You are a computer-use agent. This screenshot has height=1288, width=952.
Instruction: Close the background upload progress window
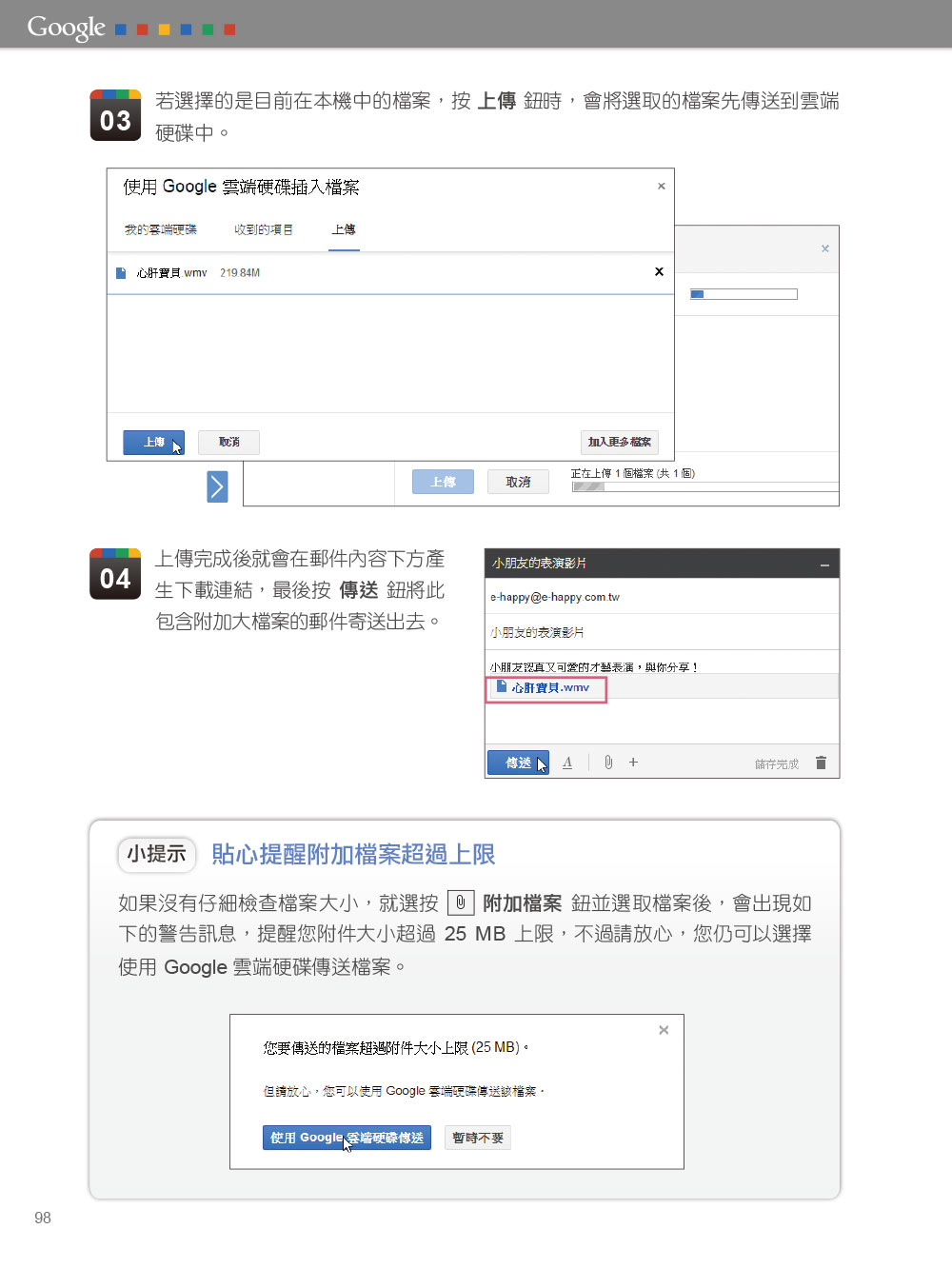click(x=825, y=248)
